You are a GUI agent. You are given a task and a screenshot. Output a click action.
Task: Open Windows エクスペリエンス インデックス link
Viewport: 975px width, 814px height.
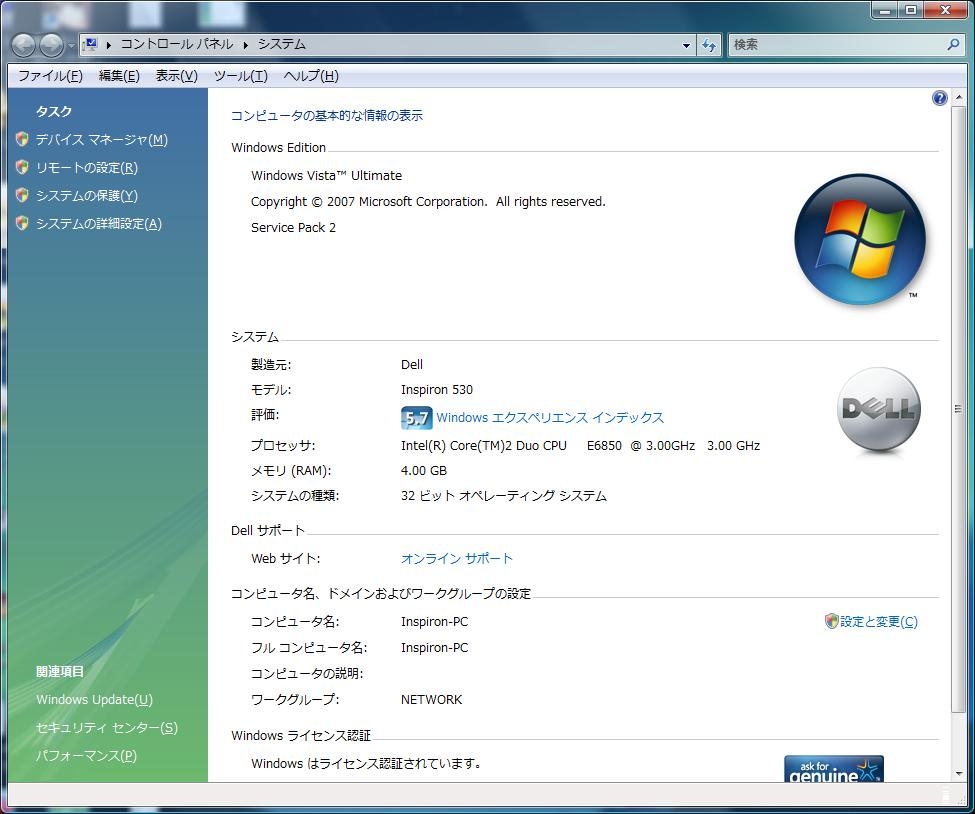550,418
